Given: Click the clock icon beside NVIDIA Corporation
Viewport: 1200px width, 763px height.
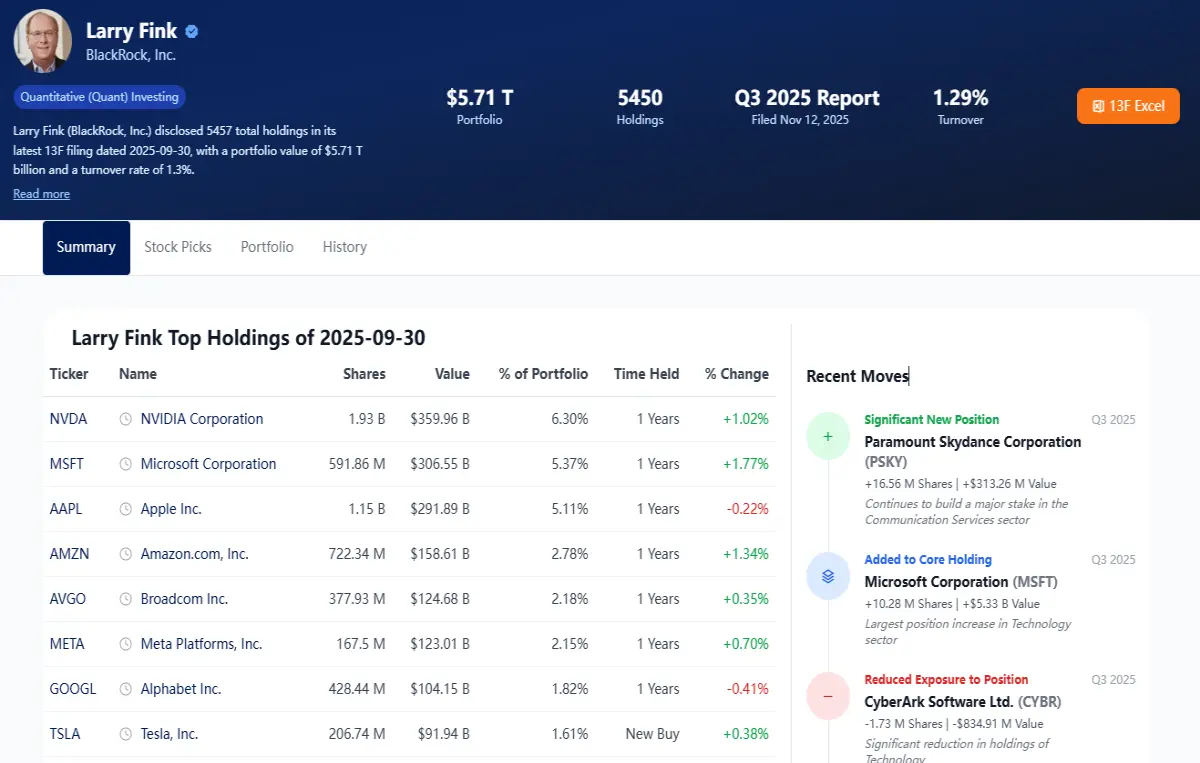Looking at the screenshot, I should tap(126, 419).
